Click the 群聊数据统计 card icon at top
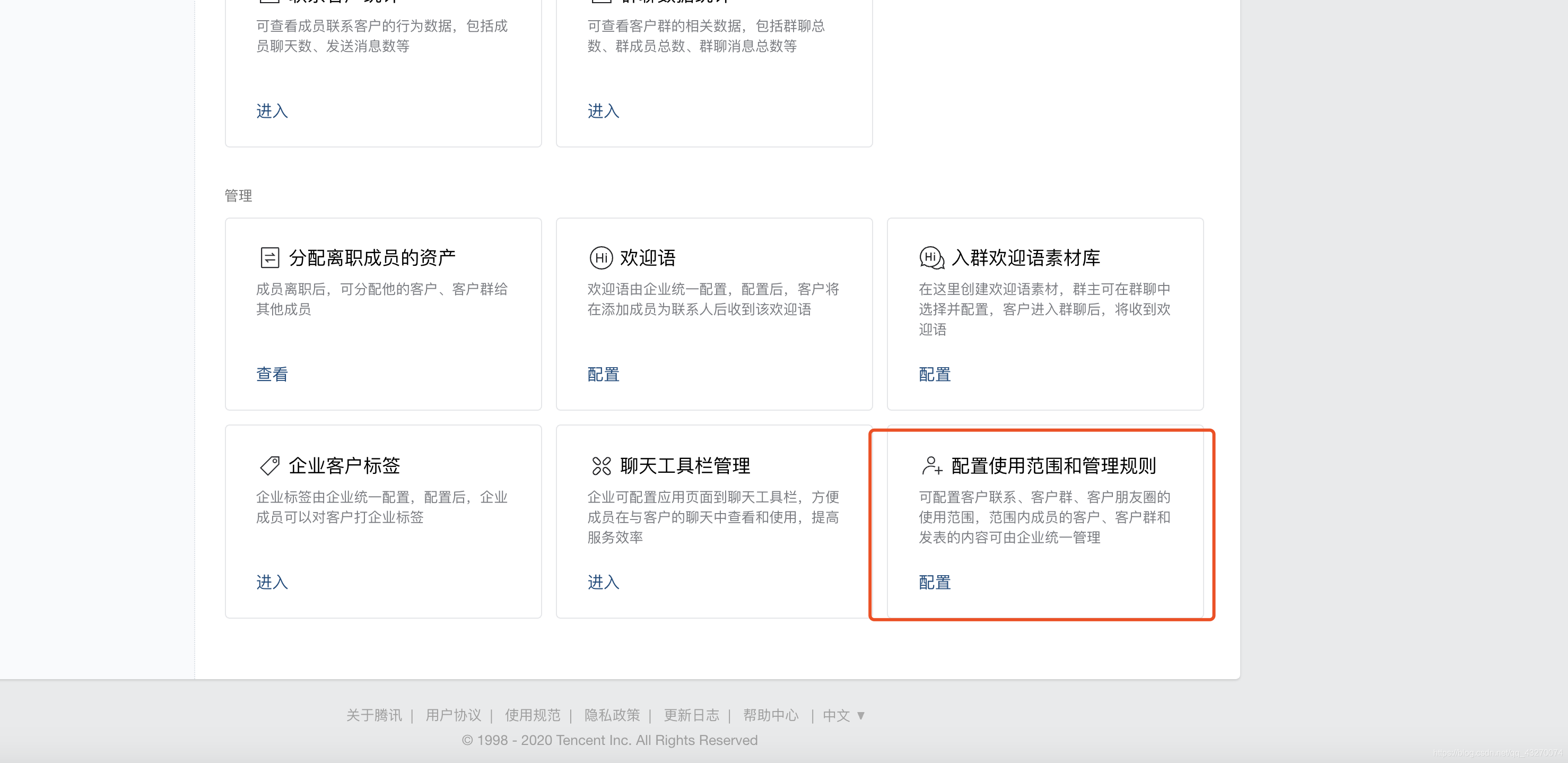The image size is (1568, 763). click(x=602, y=1)
